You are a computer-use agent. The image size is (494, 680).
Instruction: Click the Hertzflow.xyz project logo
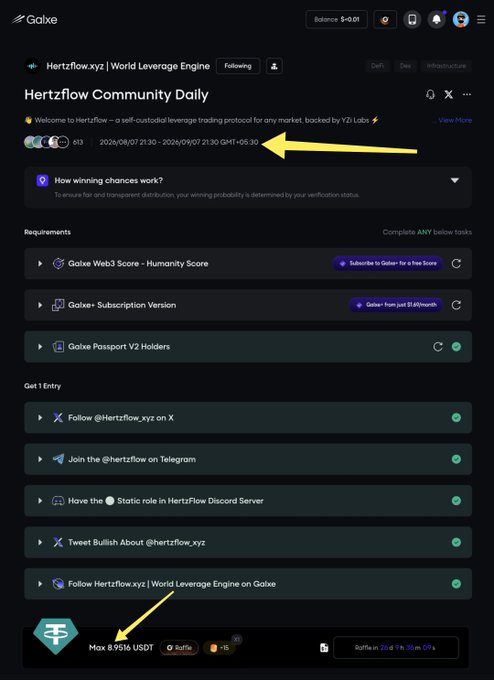pos(32,66)
